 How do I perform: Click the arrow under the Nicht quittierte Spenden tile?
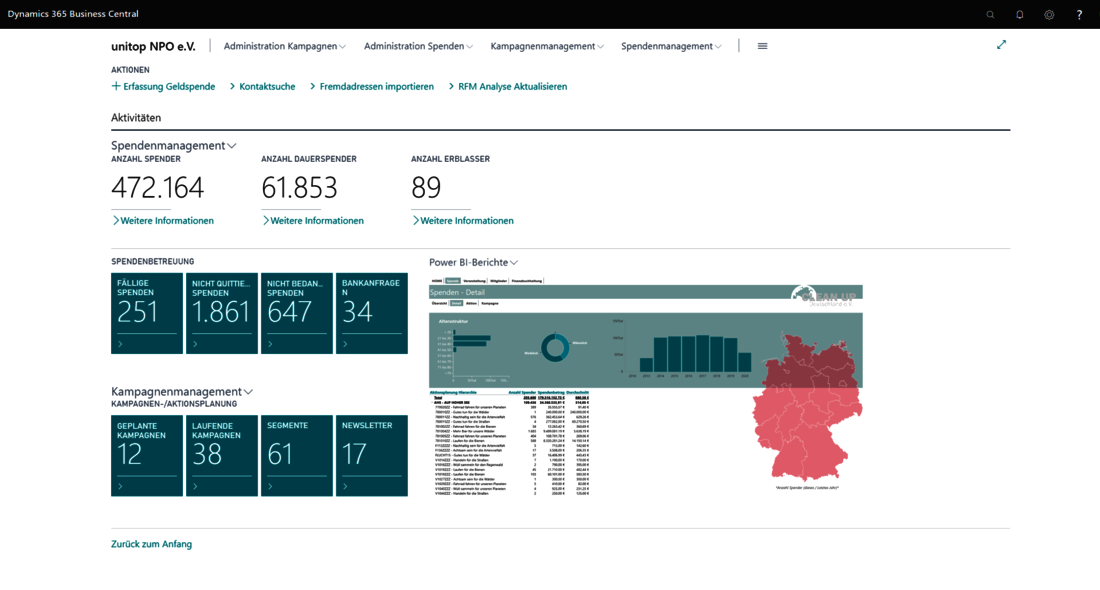196,344
